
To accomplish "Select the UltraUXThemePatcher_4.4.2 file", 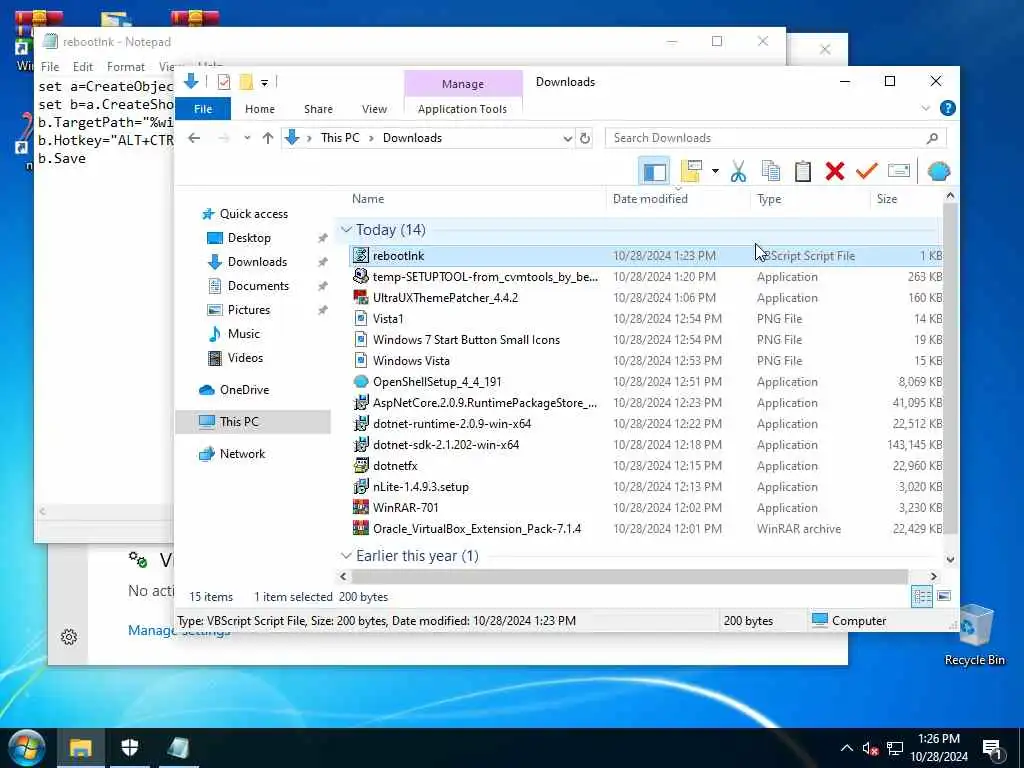I will pos(445,298).
